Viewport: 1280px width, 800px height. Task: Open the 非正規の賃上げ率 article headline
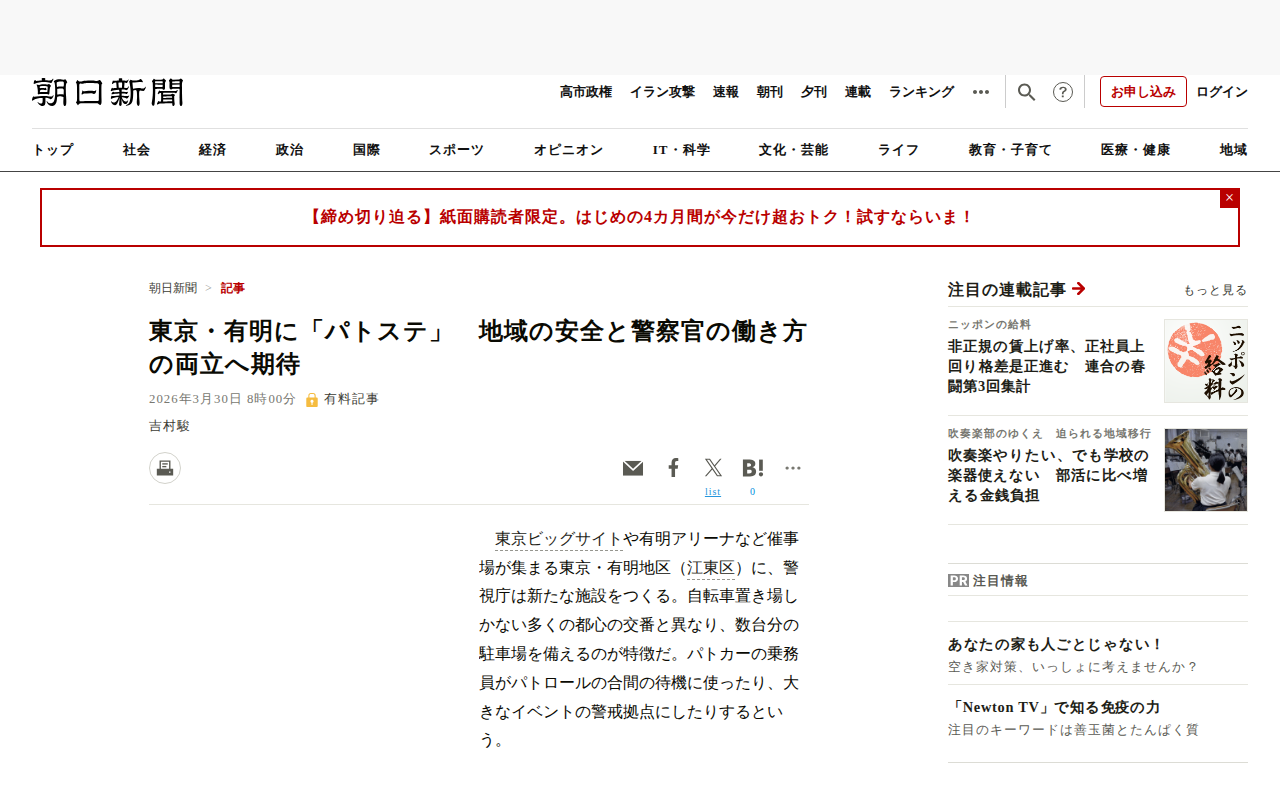tap(1047, 366)
